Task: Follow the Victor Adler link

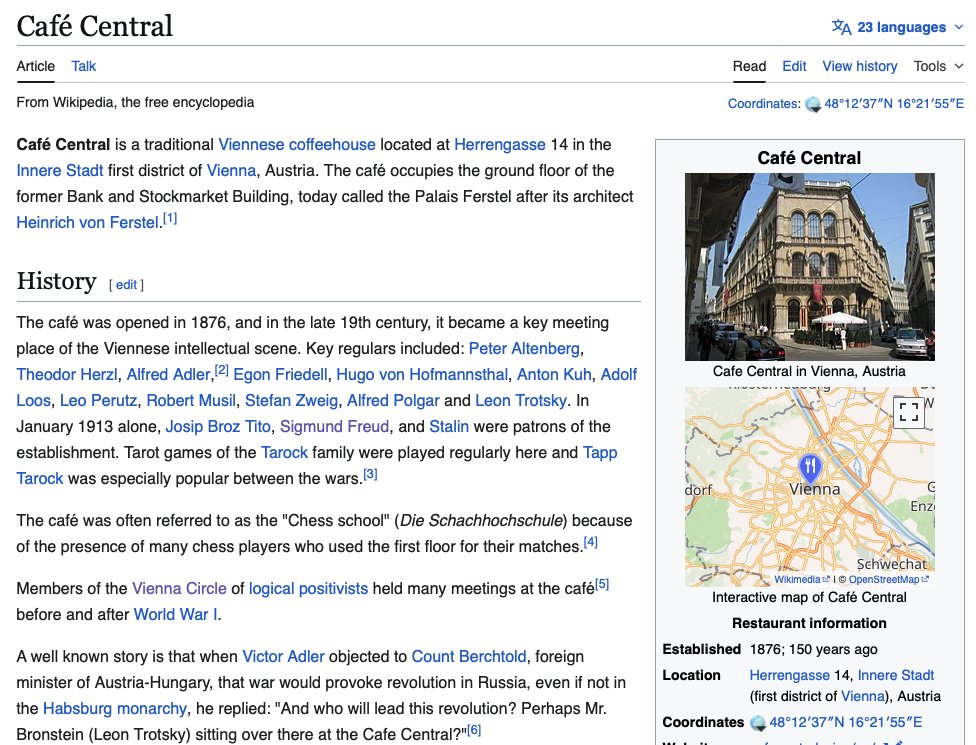Action: point(283,657)
